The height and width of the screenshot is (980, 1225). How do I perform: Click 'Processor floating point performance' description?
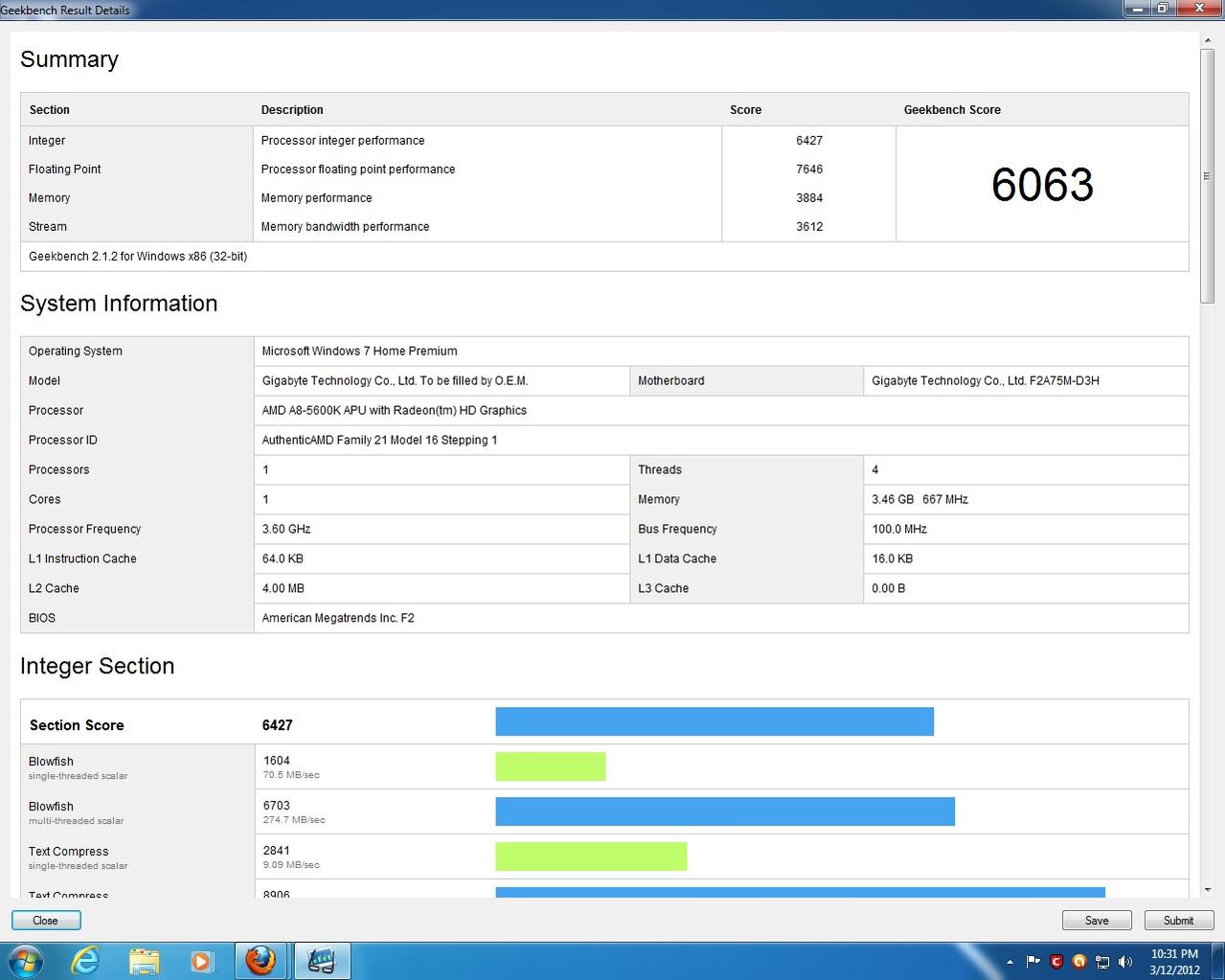coord(358,170)
